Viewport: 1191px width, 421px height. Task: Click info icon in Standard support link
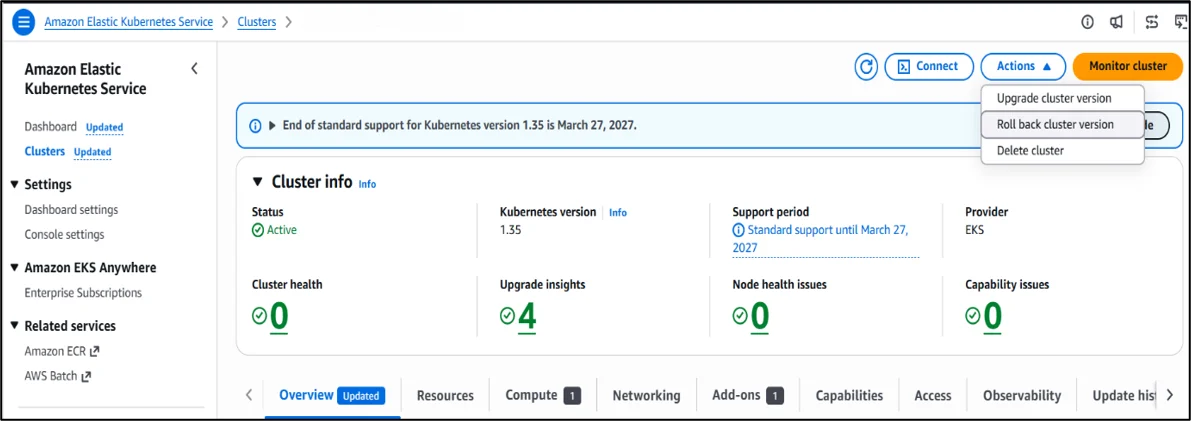[738, 229]
